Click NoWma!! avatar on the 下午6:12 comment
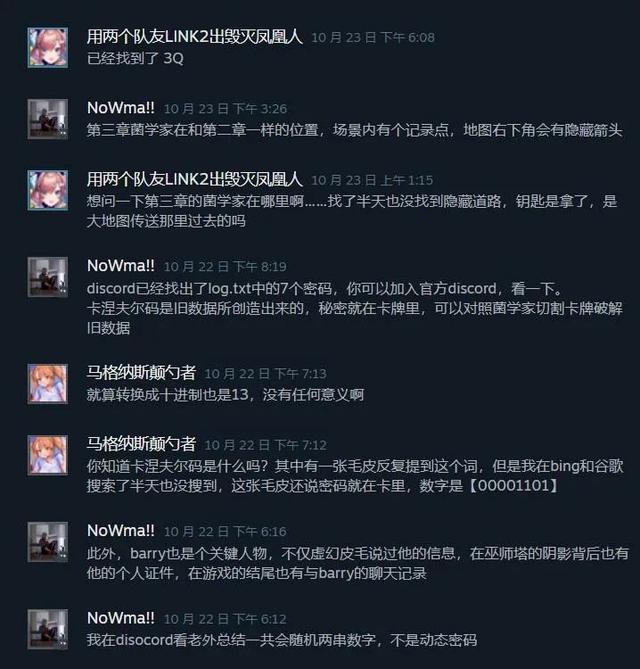 48,629
